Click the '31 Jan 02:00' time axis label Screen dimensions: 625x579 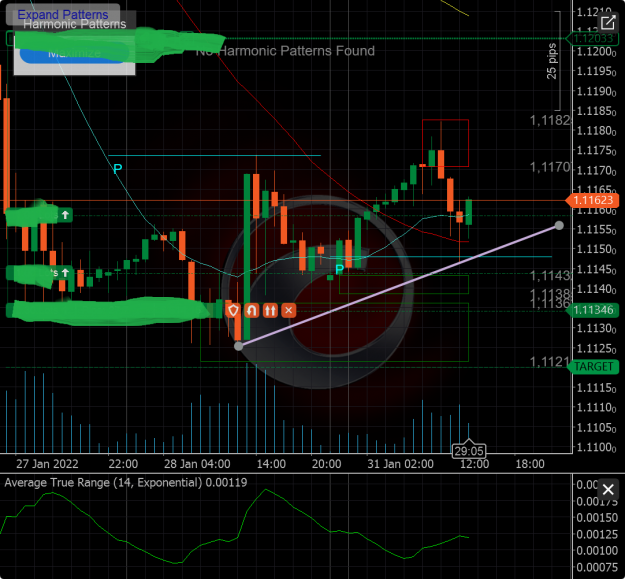pyautogui.click(x=400, y=464)
